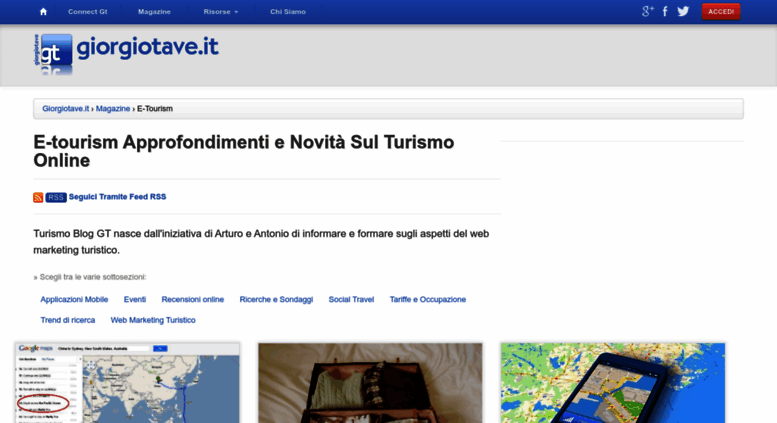Click the gt logo square
This screenshot has height=423, width=777.
(x=54, y=51)
